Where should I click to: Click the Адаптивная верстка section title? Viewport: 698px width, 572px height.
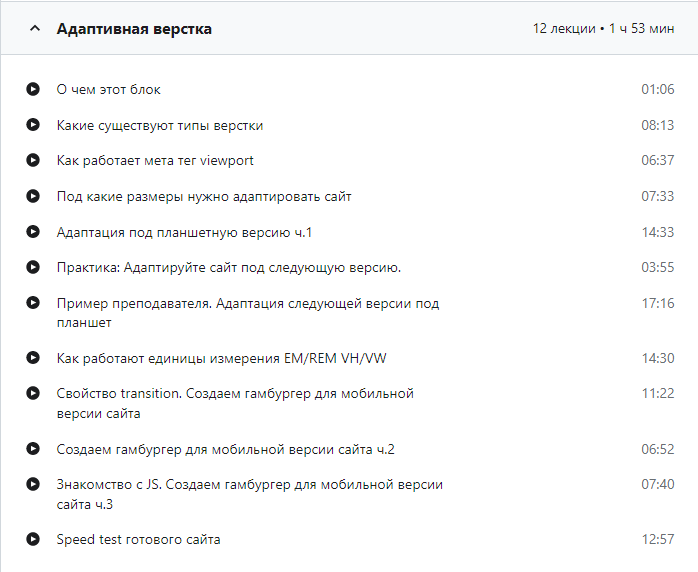(134, 29)
